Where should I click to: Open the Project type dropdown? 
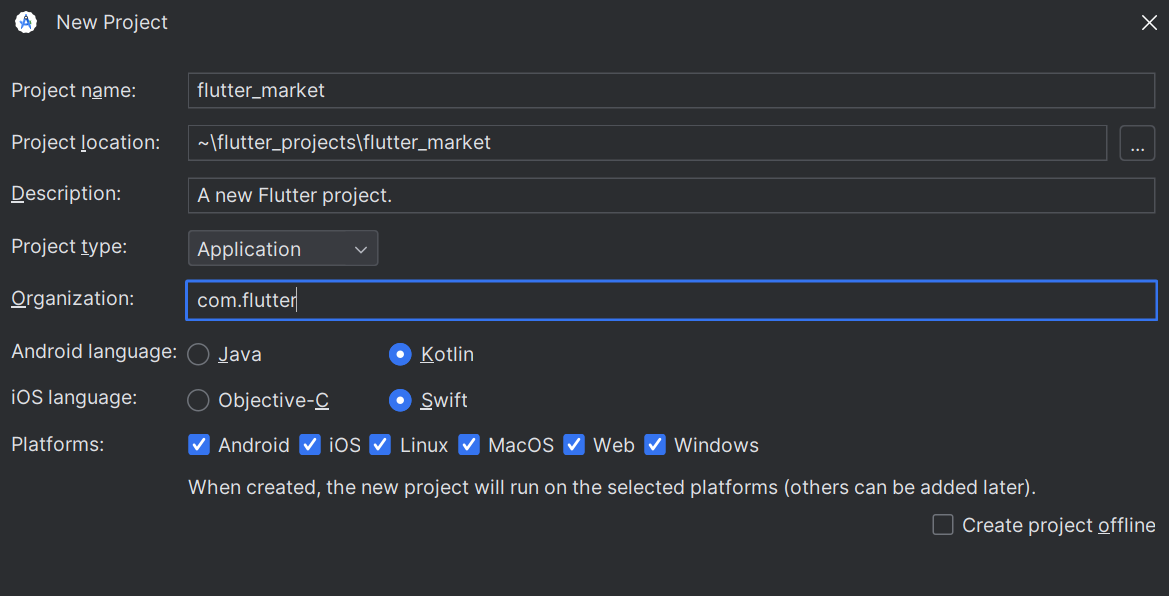click(283, 248)
